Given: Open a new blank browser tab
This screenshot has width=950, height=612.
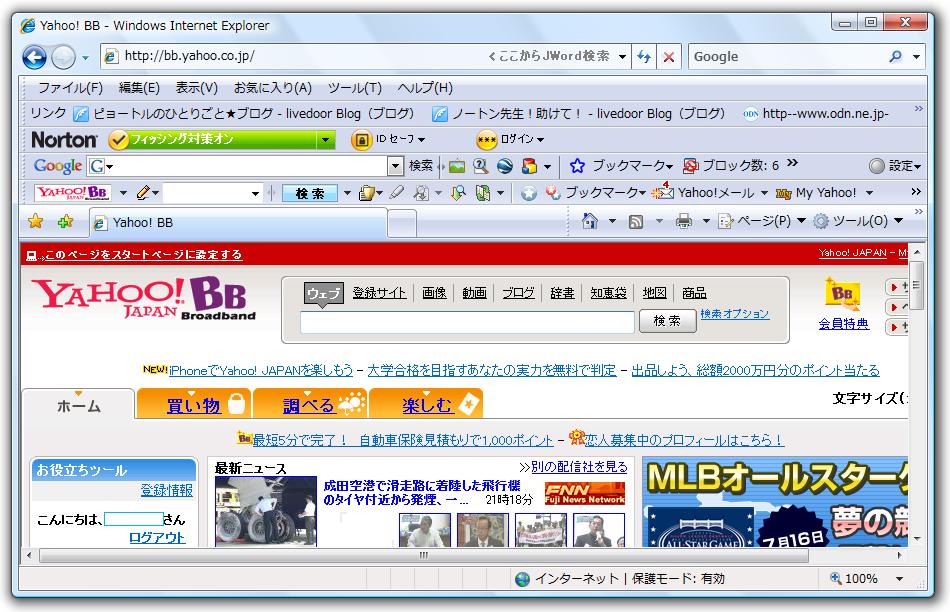Looking at the screenshot, I should point(401,223).
